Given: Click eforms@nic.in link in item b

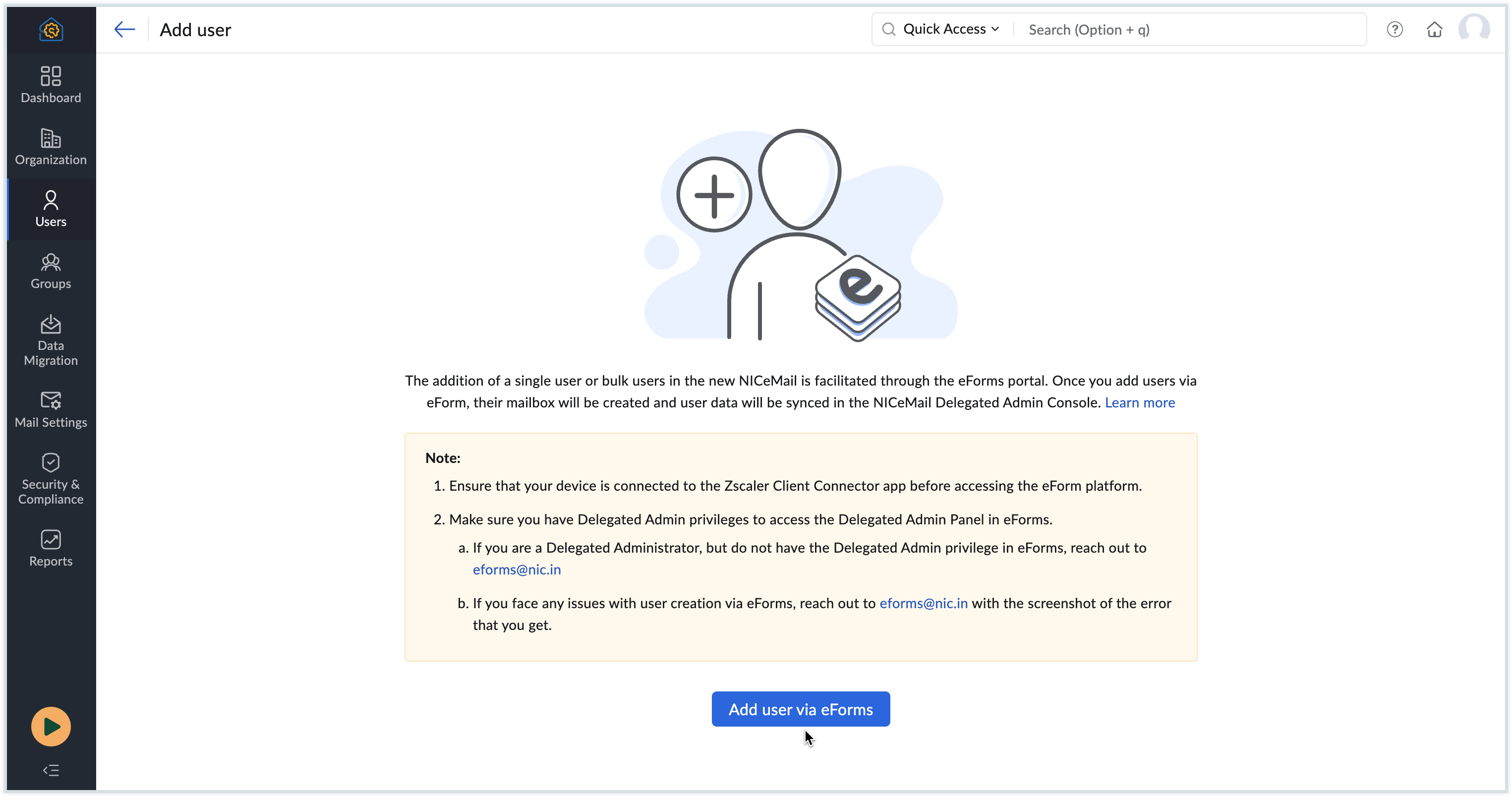Looking at the screenshot, I should click(x=923, y=603).
